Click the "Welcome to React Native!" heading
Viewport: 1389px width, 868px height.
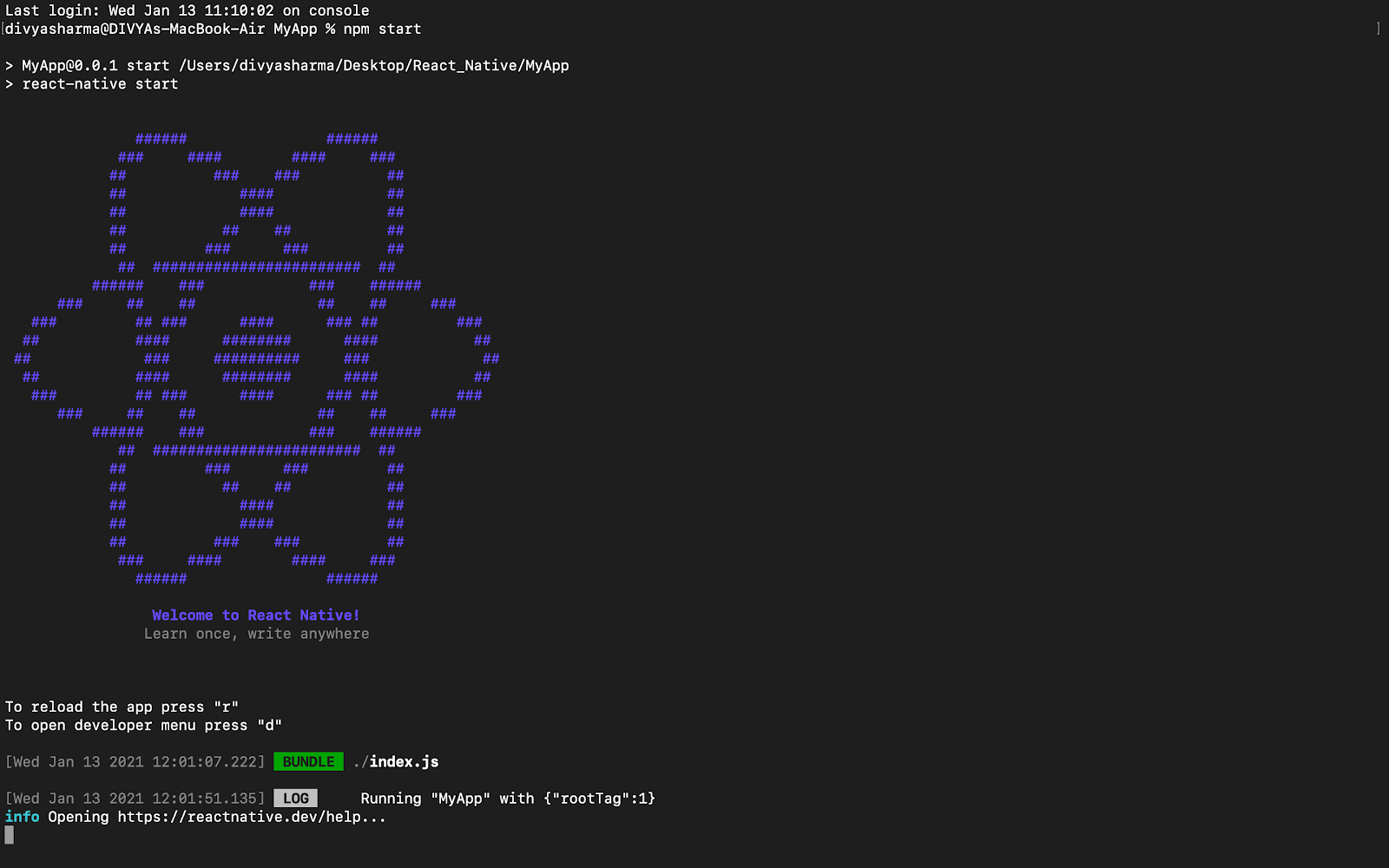[x=256, y=615]
